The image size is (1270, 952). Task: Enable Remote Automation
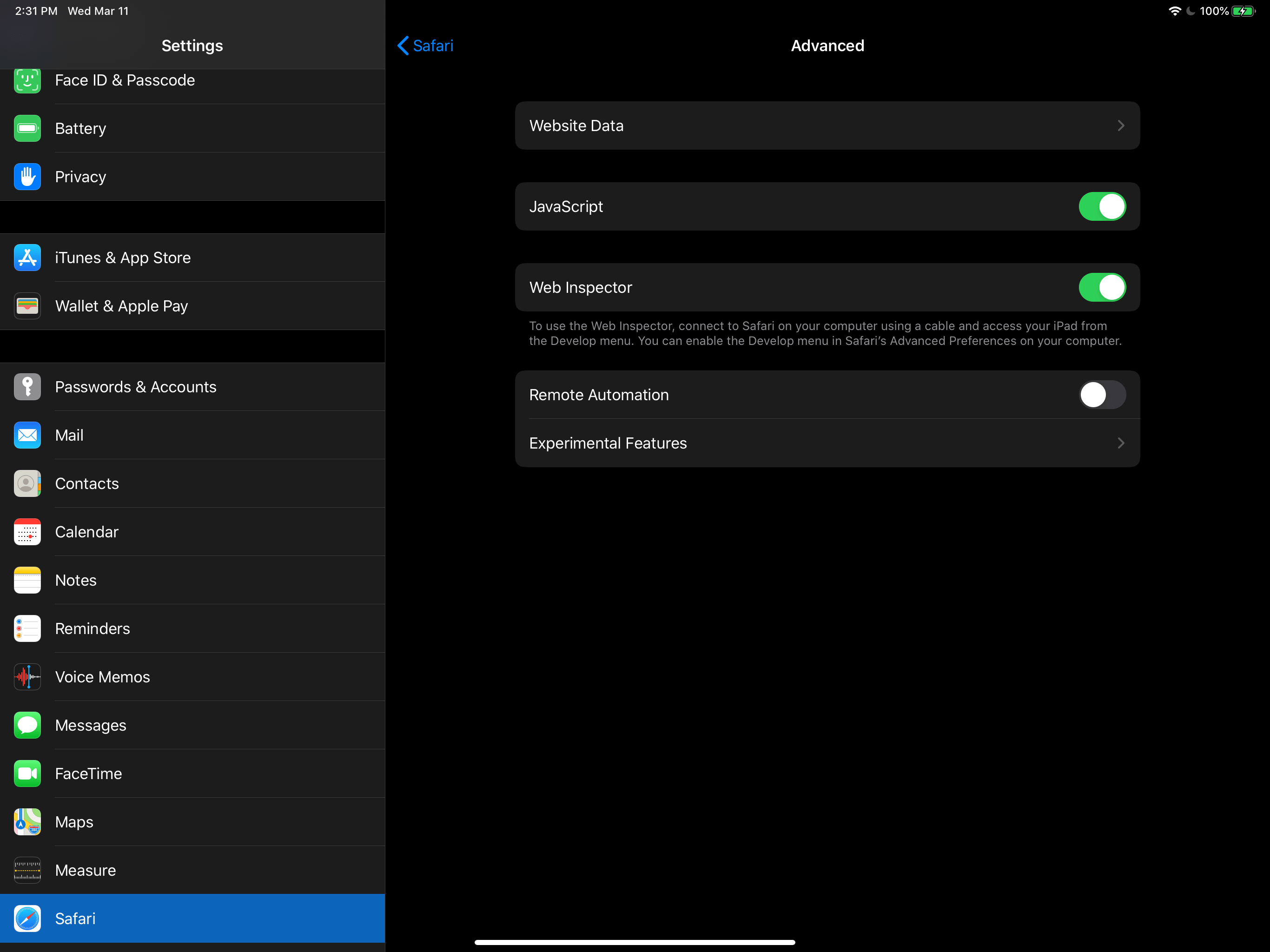click(1102, 395)
